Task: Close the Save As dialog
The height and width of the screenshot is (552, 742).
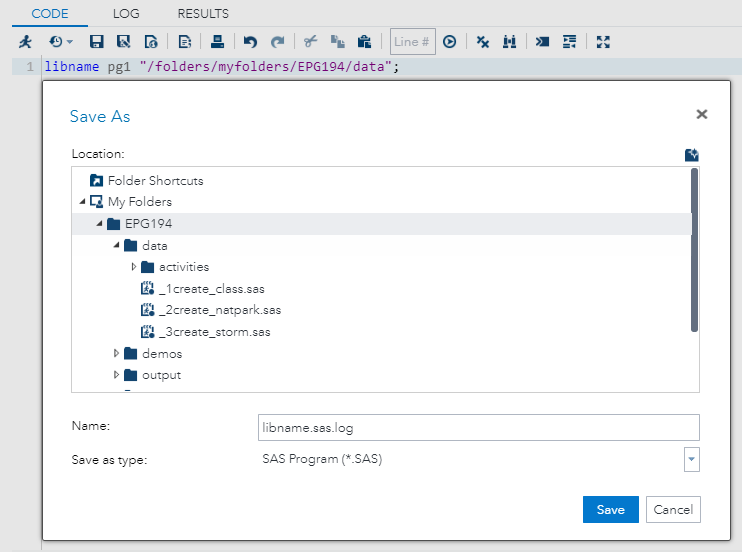Action: (702, 114)
